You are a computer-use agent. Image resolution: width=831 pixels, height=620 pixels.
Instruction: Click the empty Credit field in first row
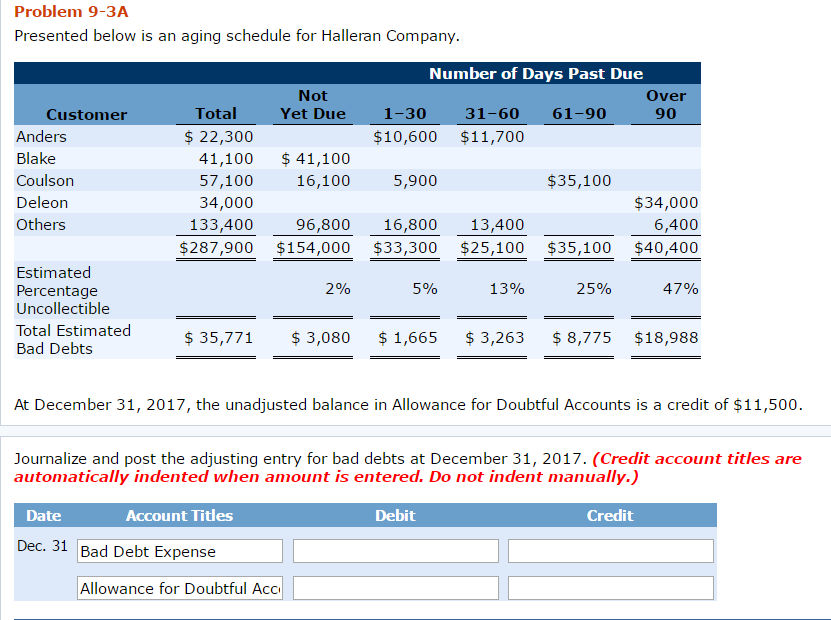coord(610,551)
